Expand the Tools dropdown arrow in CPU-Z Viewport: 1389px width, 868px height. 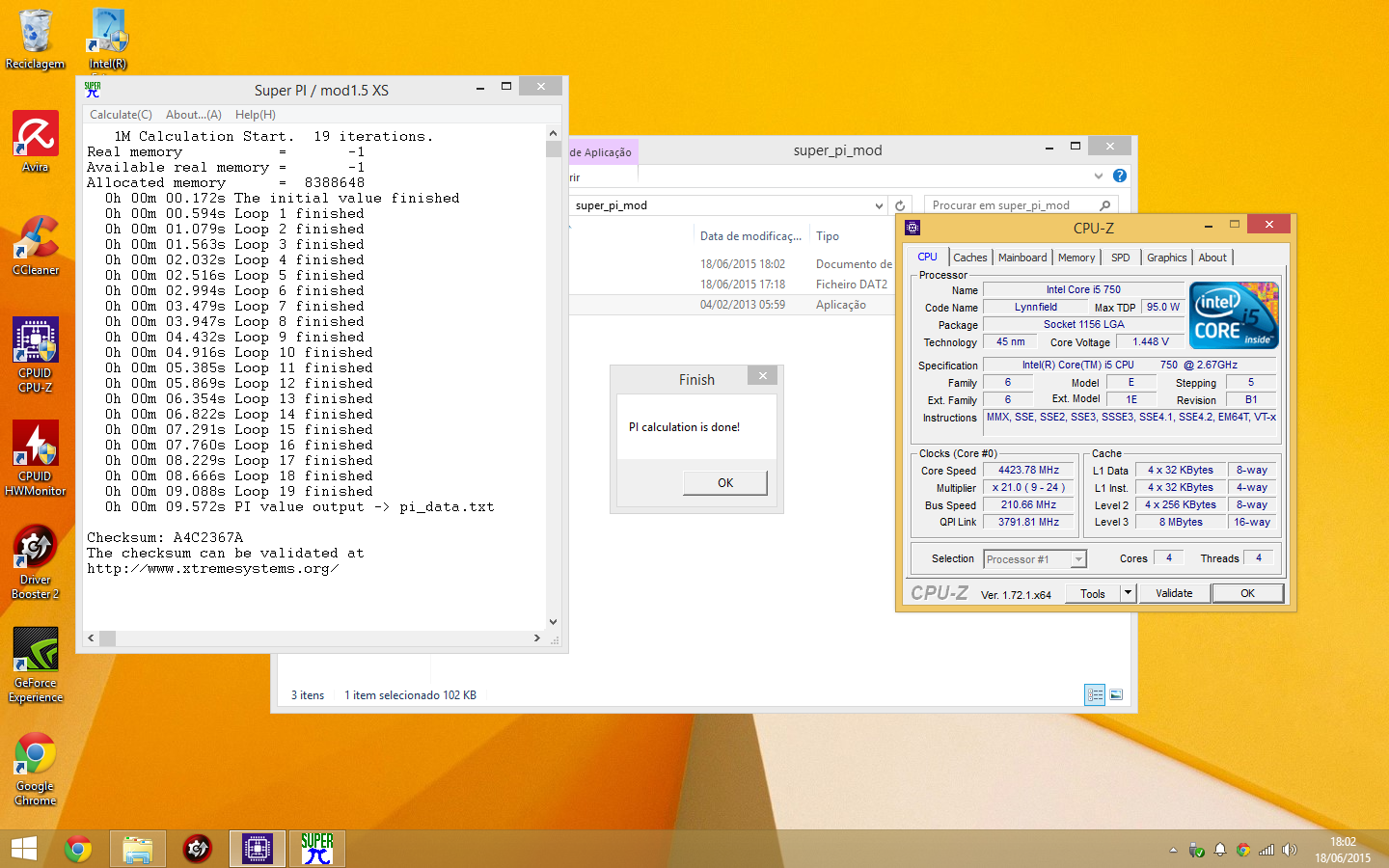[1128, 593]
